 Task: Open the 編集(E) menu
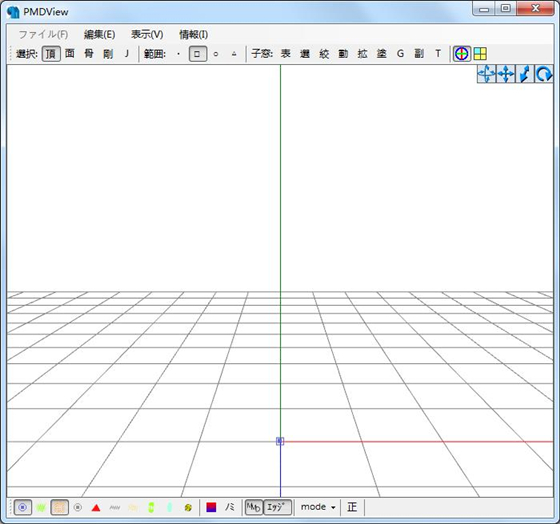tap(99, 34)
